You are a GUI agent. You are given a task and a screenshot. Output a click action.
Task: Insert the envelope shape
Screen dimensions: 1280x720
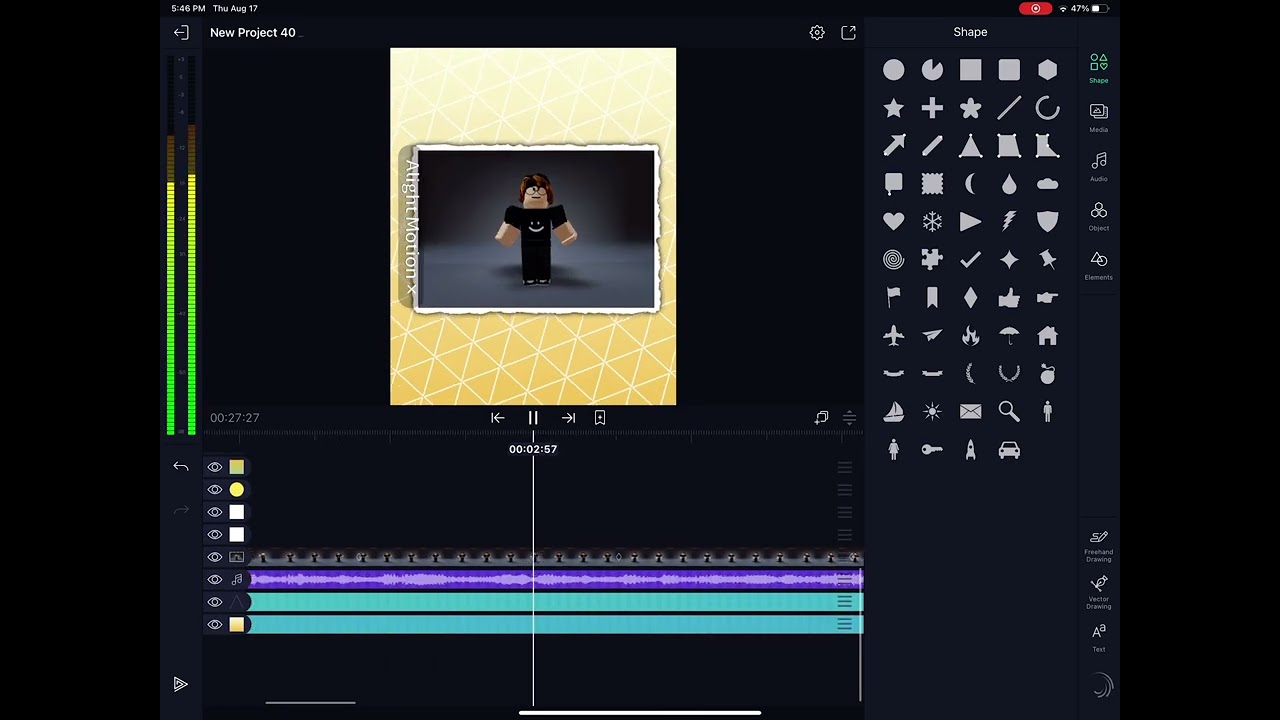(970, 412)
